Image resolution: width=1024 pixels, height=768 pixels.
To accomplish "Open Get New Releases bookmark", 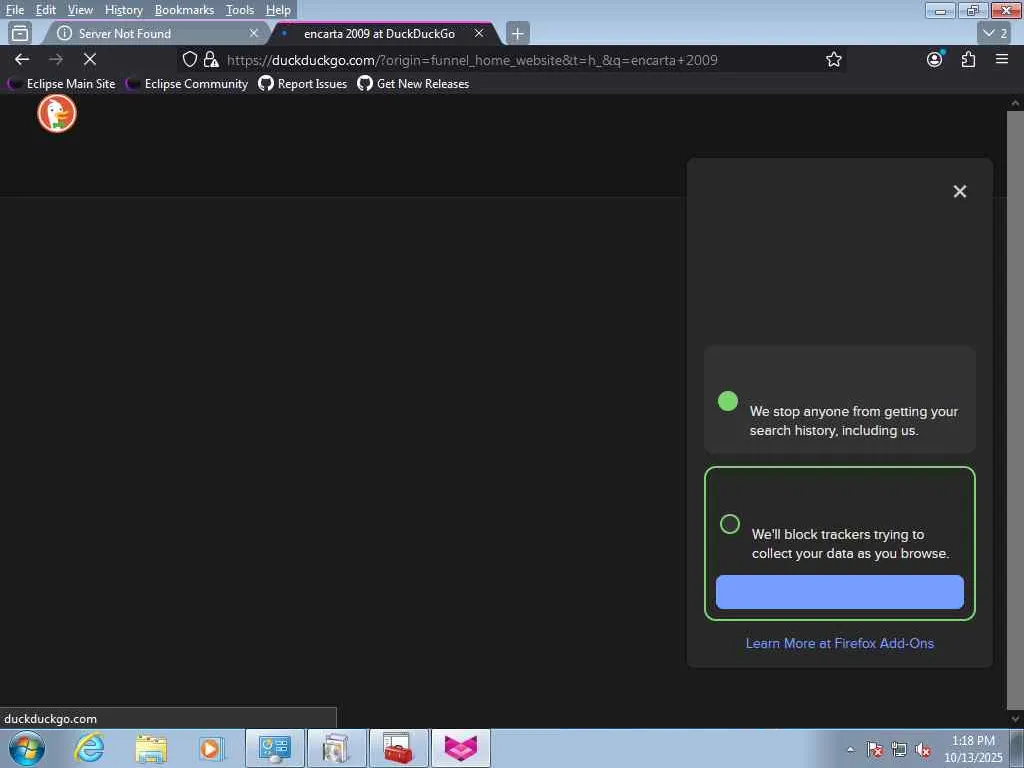I will [413, 84].
